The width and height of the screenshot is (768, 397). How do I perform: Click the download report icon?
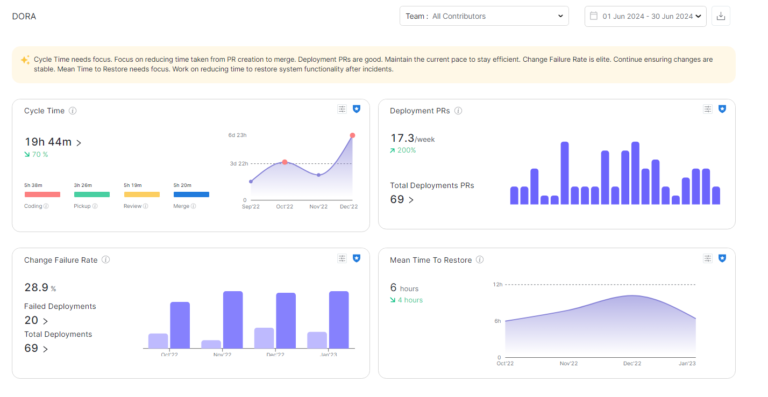[x=720, y=16]
